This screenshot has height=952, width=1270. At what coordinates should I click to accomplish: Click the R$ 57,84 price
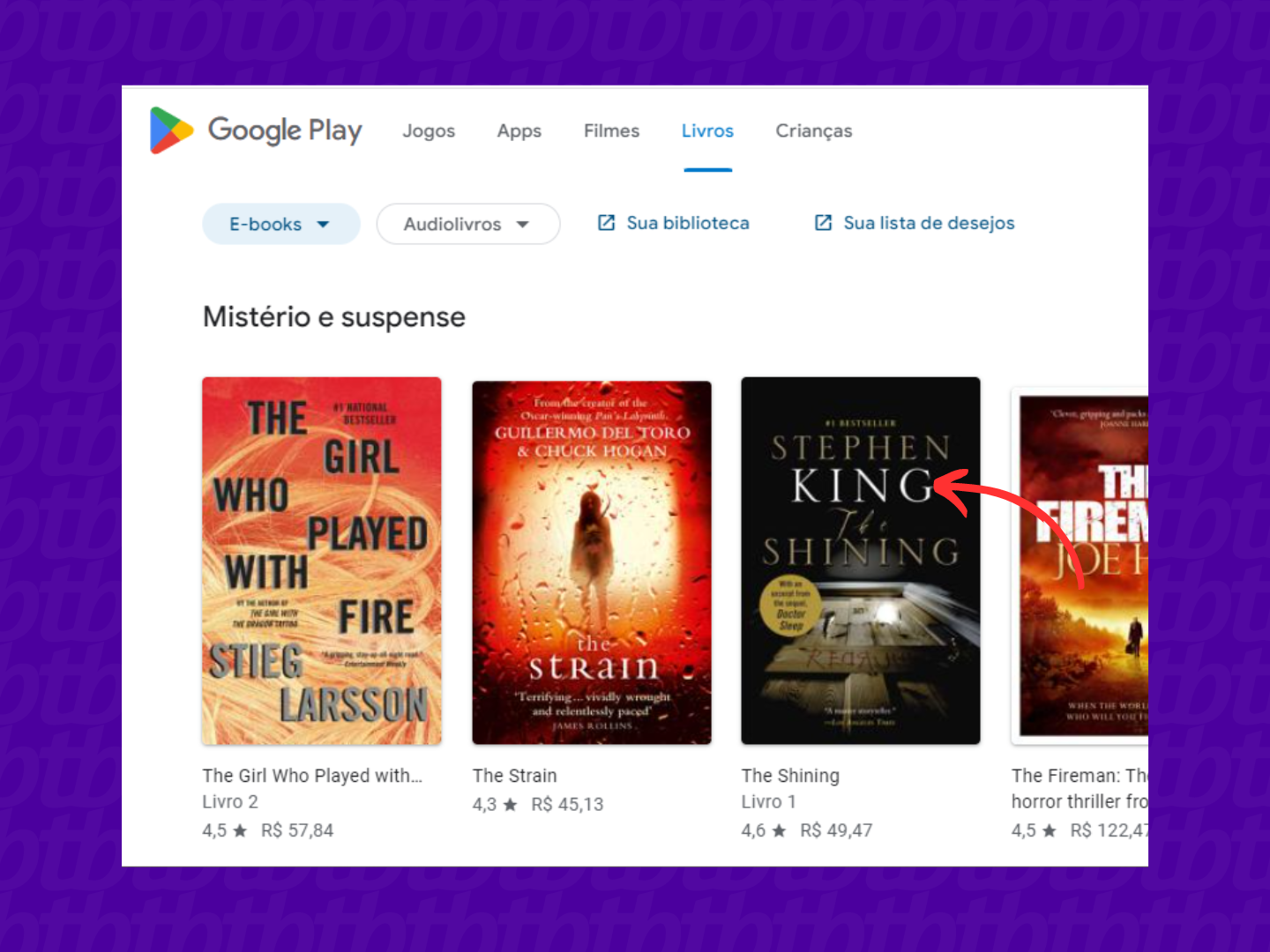pyautogui.click(x=297, y=830)
